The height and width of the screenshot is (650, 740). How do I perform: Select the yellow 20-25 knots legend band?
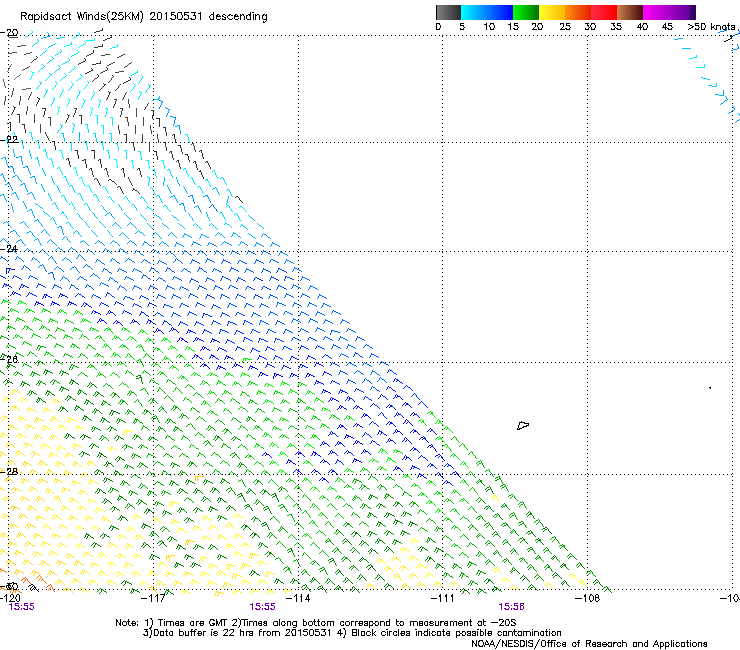(552, 12)
